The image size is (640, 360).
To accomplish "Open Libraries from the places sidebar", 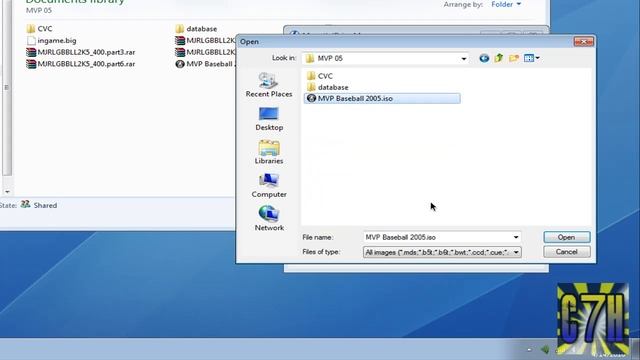I will click(x=269, y=152).
